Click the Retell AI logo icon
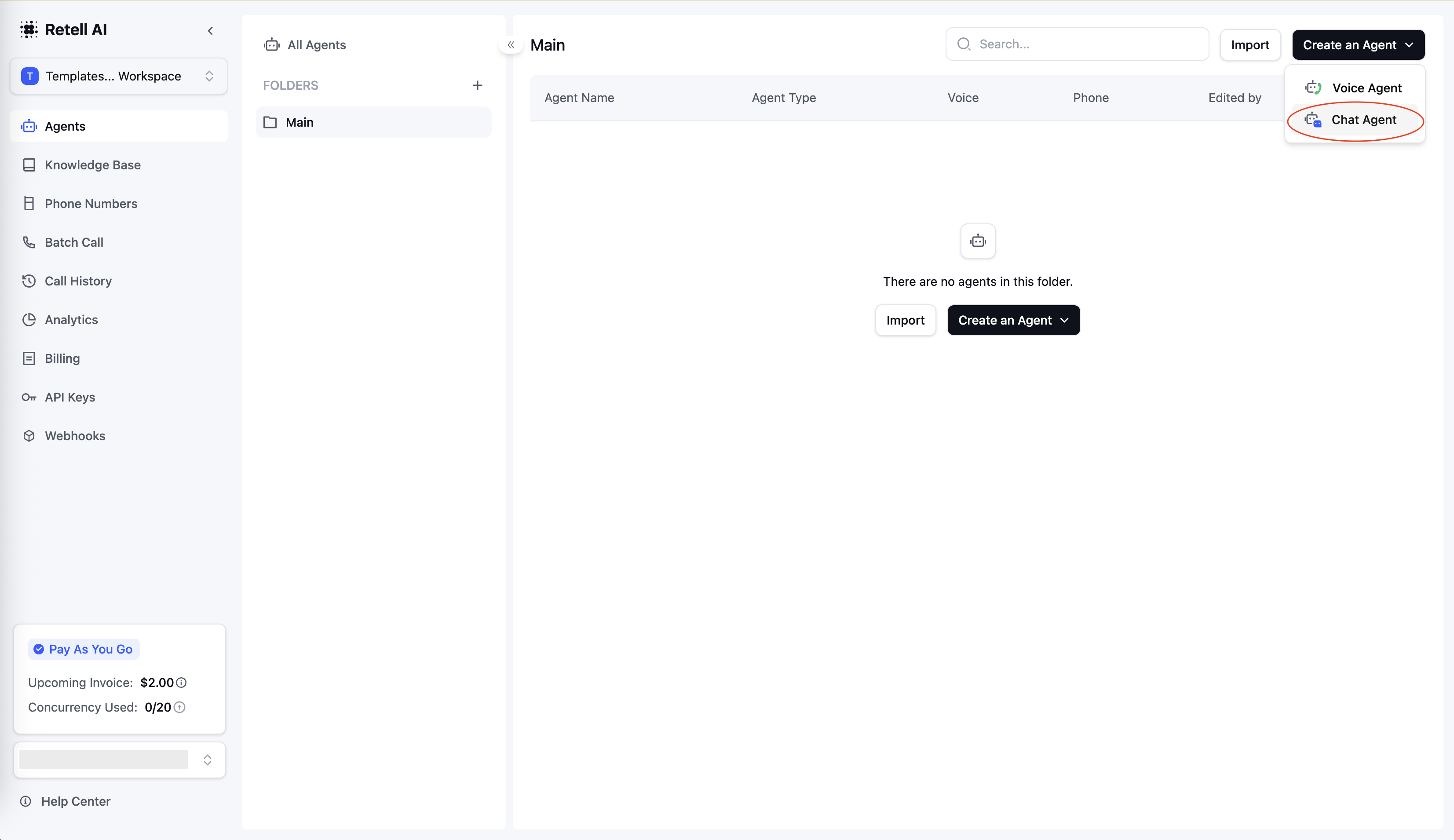1454x840 pixels. tap(29, 29)
